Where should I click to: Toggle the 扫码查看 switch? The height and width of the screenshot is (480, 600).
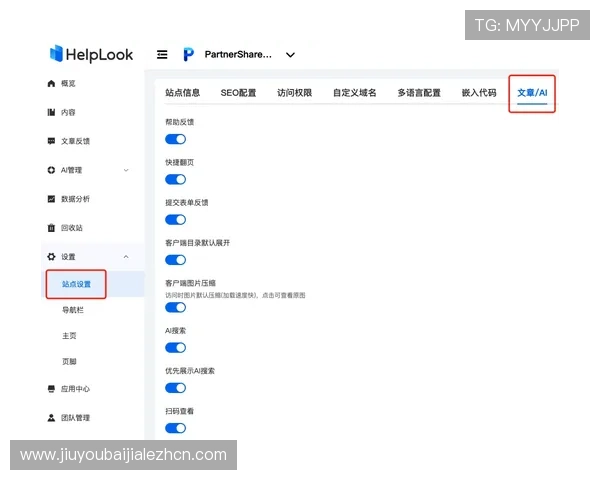click(x=176, y=428)
